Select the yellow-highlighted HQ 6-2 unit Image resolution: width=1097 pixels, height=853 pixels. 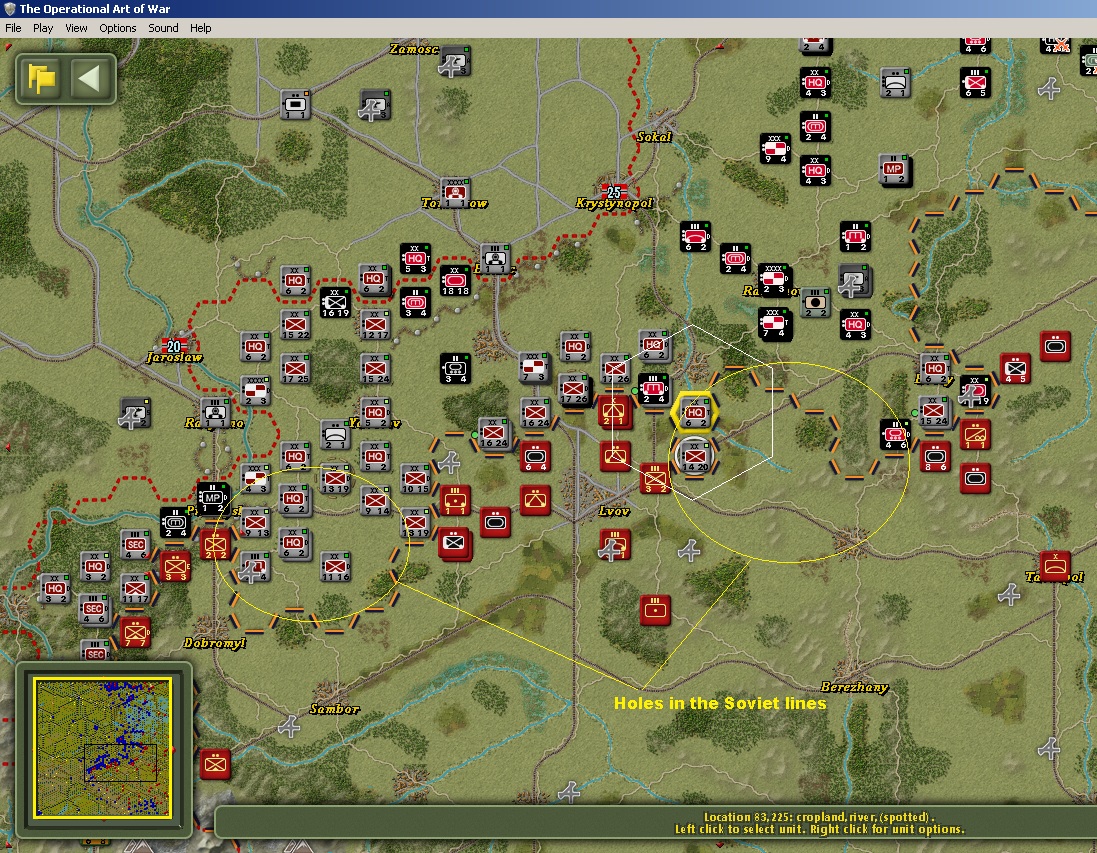coord(694,412)
